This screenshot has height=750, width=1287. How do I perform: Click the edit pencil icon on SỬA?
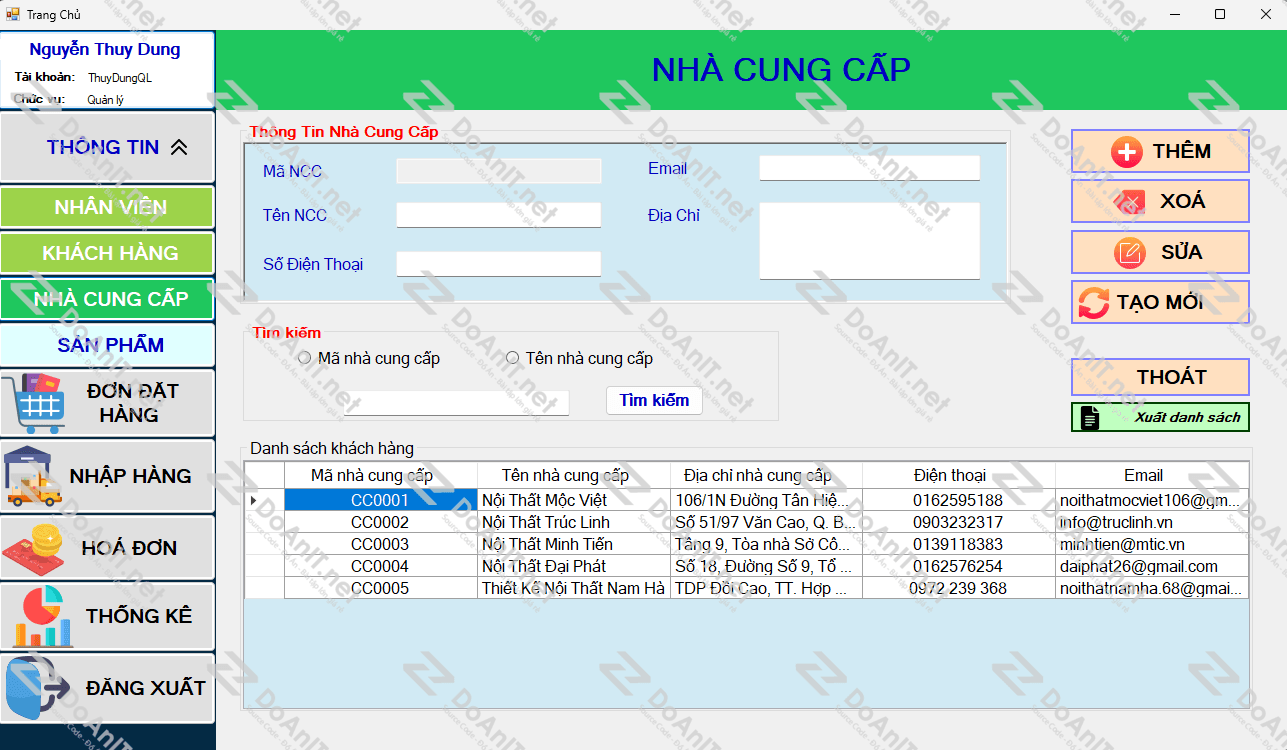1130,252
